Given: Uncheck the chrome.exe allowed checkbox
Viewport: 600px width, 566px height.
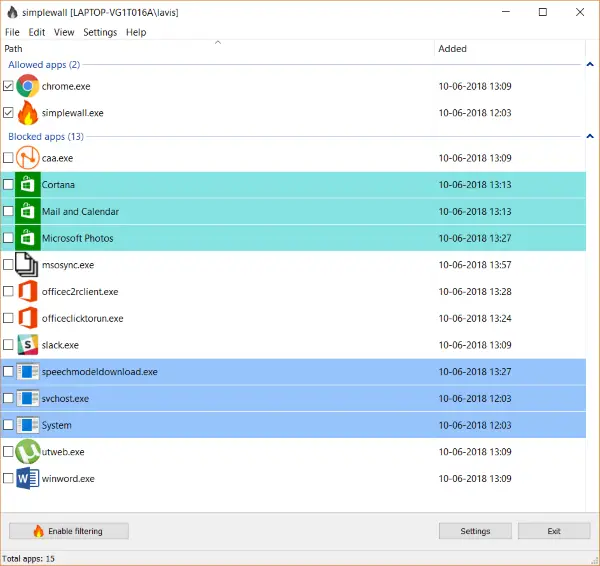Looking at the screenshot, I should [8, 86].
